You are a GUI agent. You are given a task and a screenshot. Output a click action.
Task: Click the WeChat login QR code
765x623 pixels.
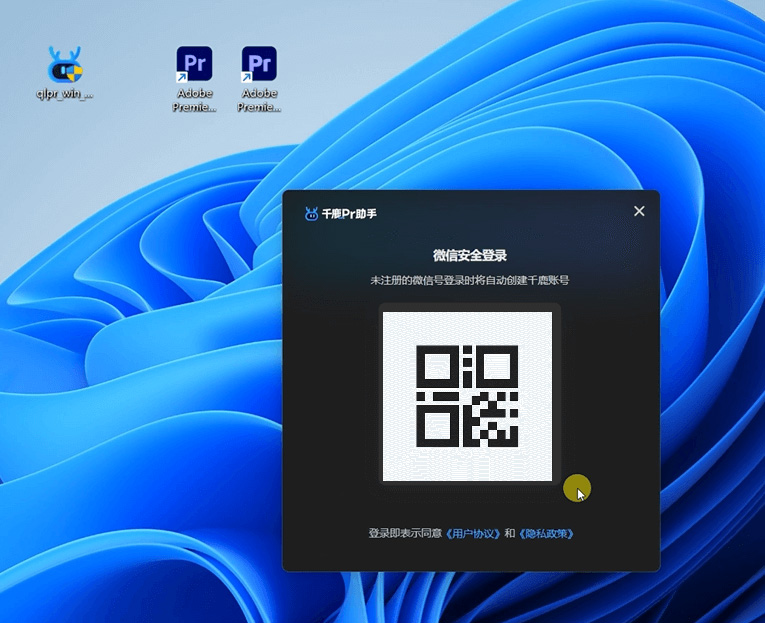coord(467,396)
